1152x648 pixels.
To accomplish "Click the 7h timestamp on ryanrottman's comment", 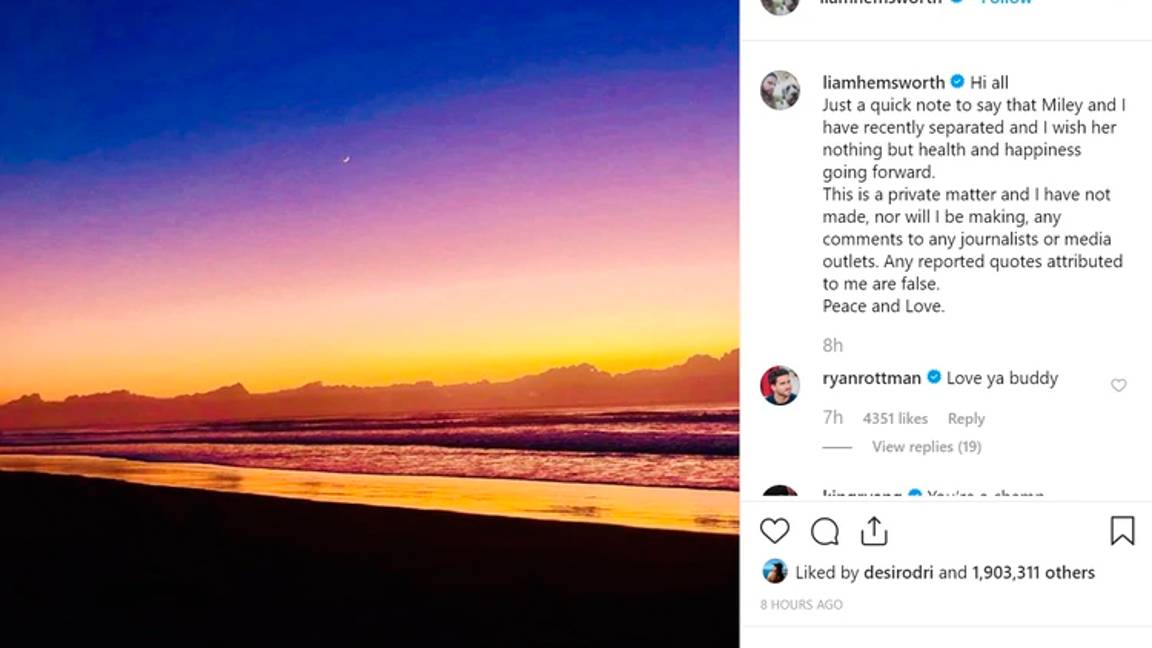I will point(832,418).
